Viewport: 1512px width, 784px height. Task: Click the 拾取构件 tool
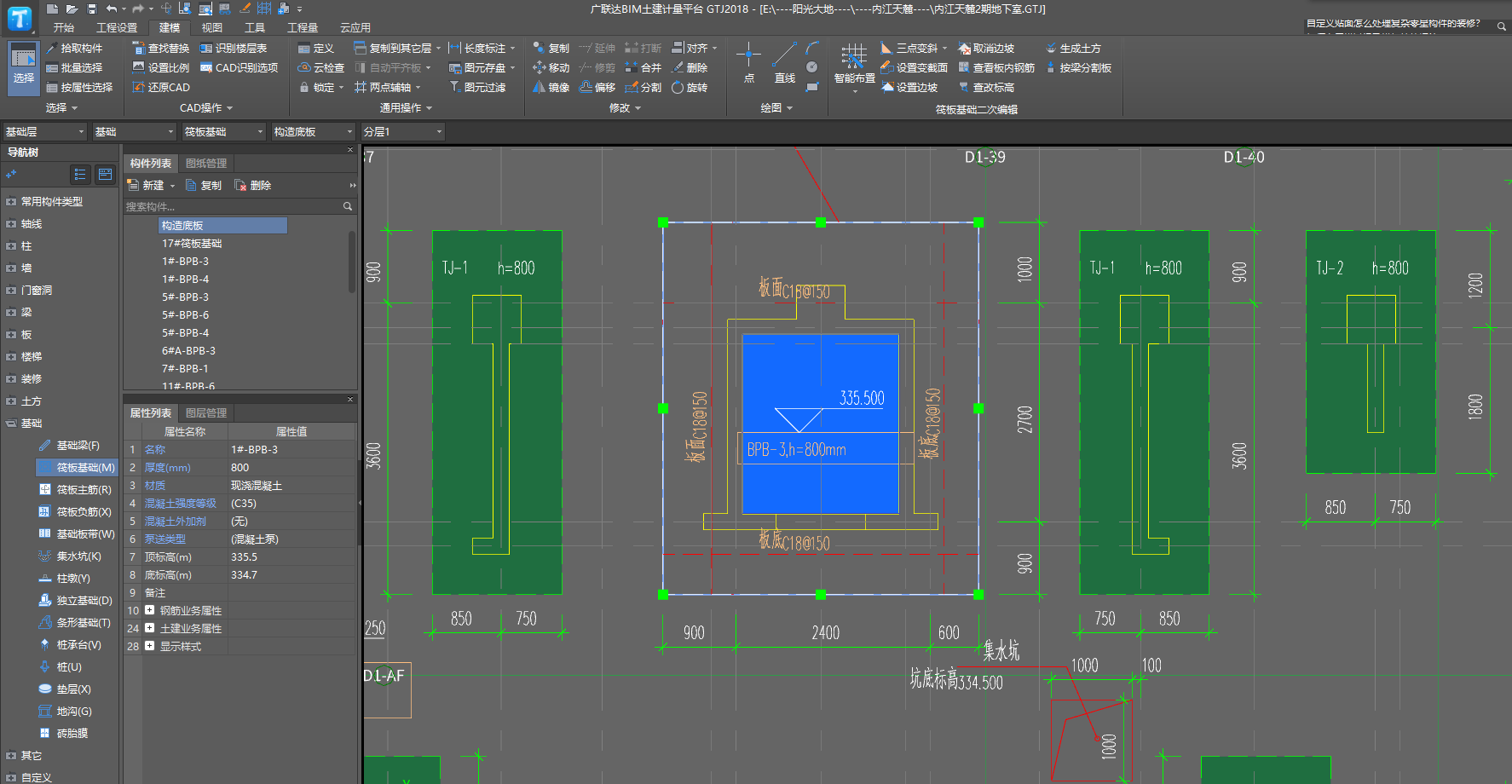[74, 49]
